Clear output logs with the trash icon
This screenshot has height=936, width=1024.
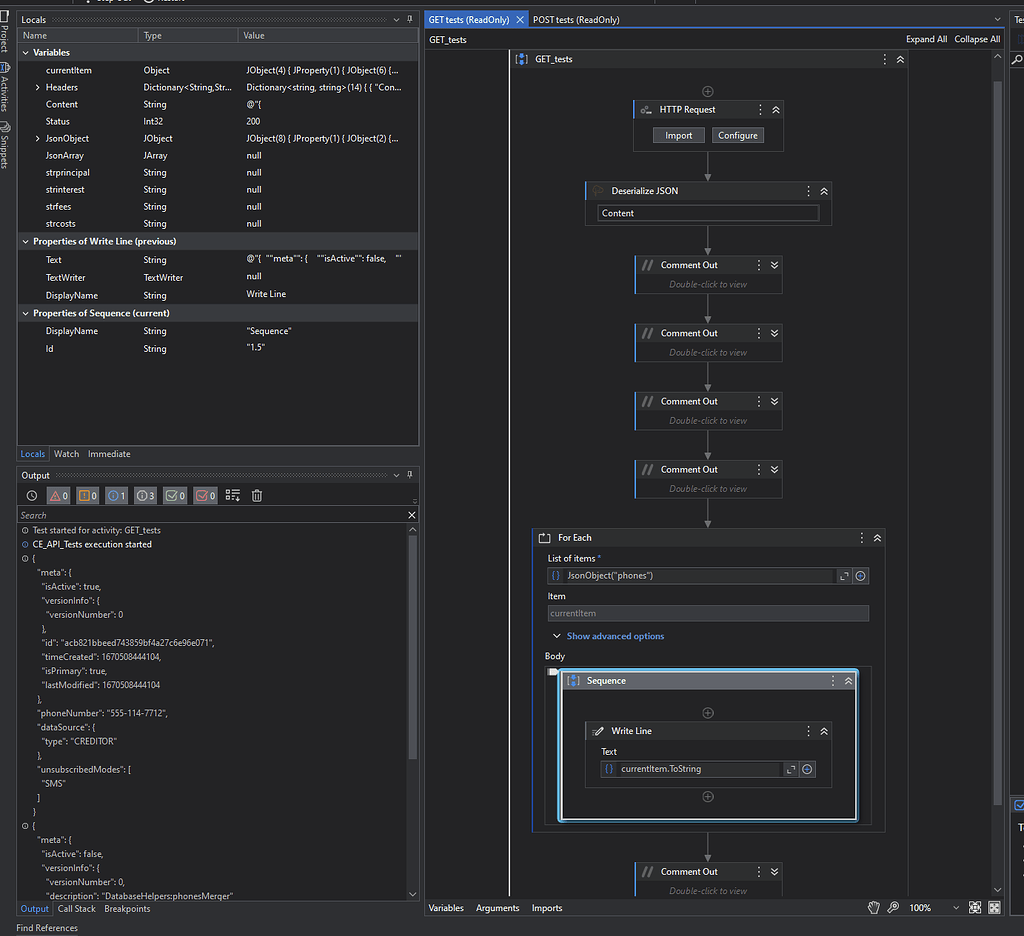[x=257, y=495]
